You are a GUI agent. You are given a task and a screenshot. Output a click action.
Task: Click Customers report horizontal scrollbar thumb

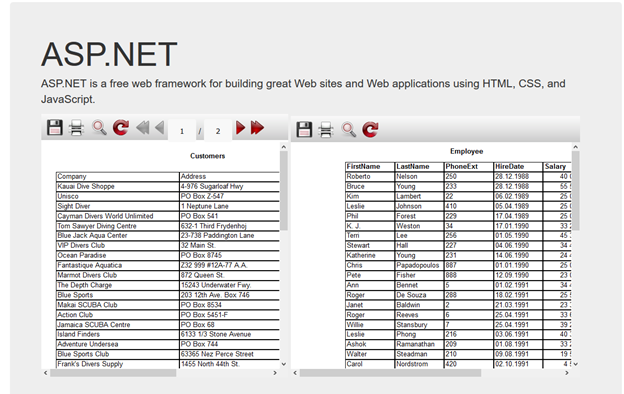(113, 373)
